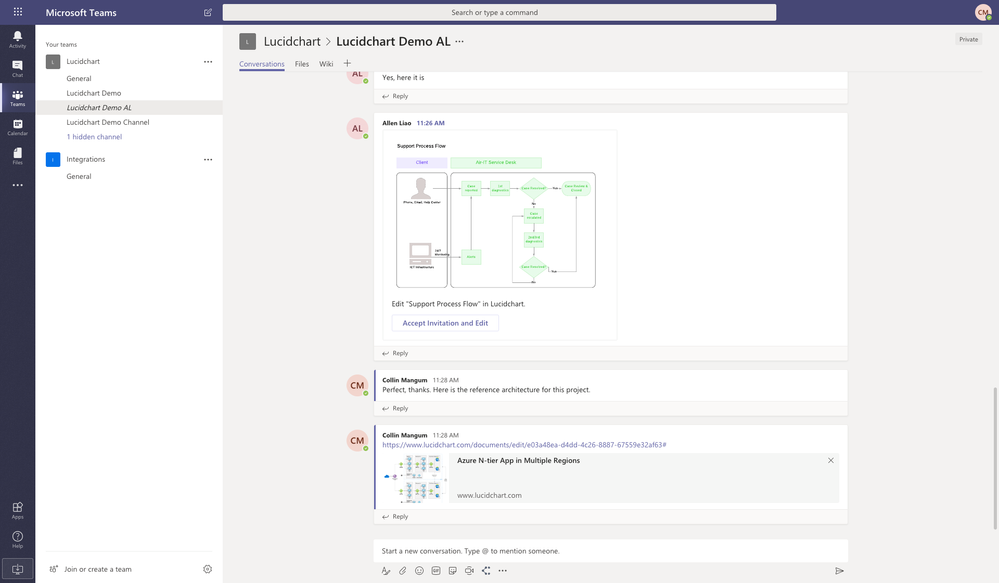Open the Emoji picker

(x=419, y=570)
